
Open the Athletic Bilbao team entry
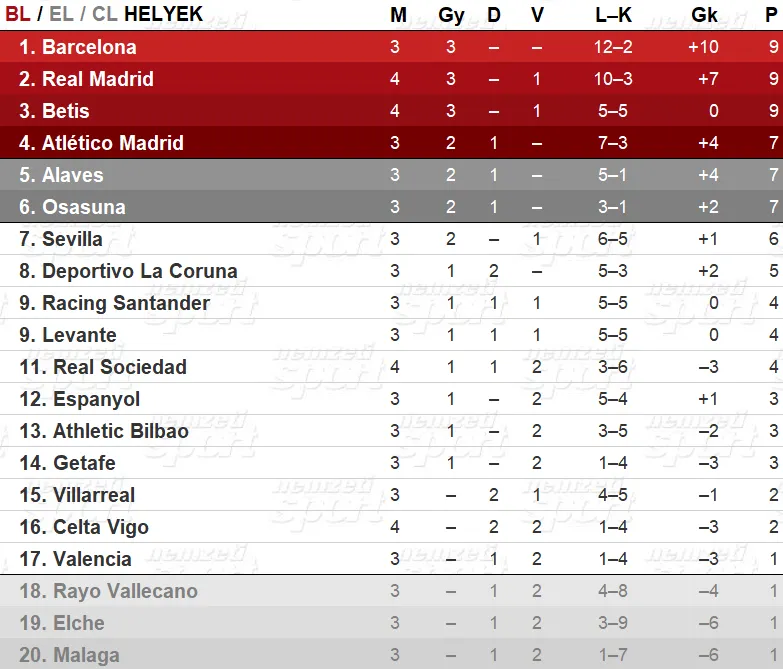(x=392, y=431)
